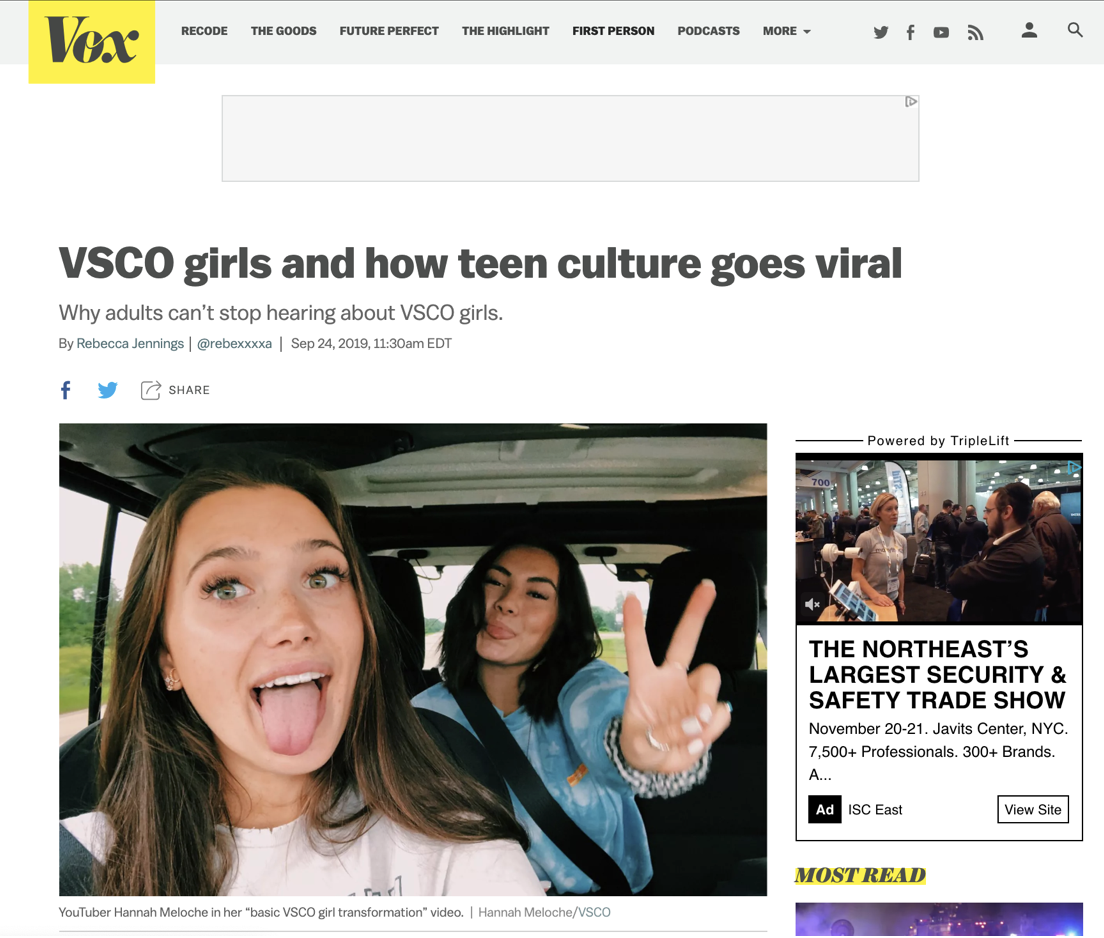1104x938 pixels.
Task: Open the SHARE options button
Action: [175, 390]
